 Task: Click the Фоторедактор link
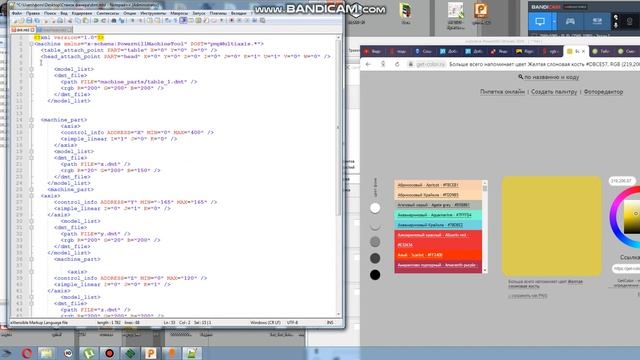(x=603, y=92)
